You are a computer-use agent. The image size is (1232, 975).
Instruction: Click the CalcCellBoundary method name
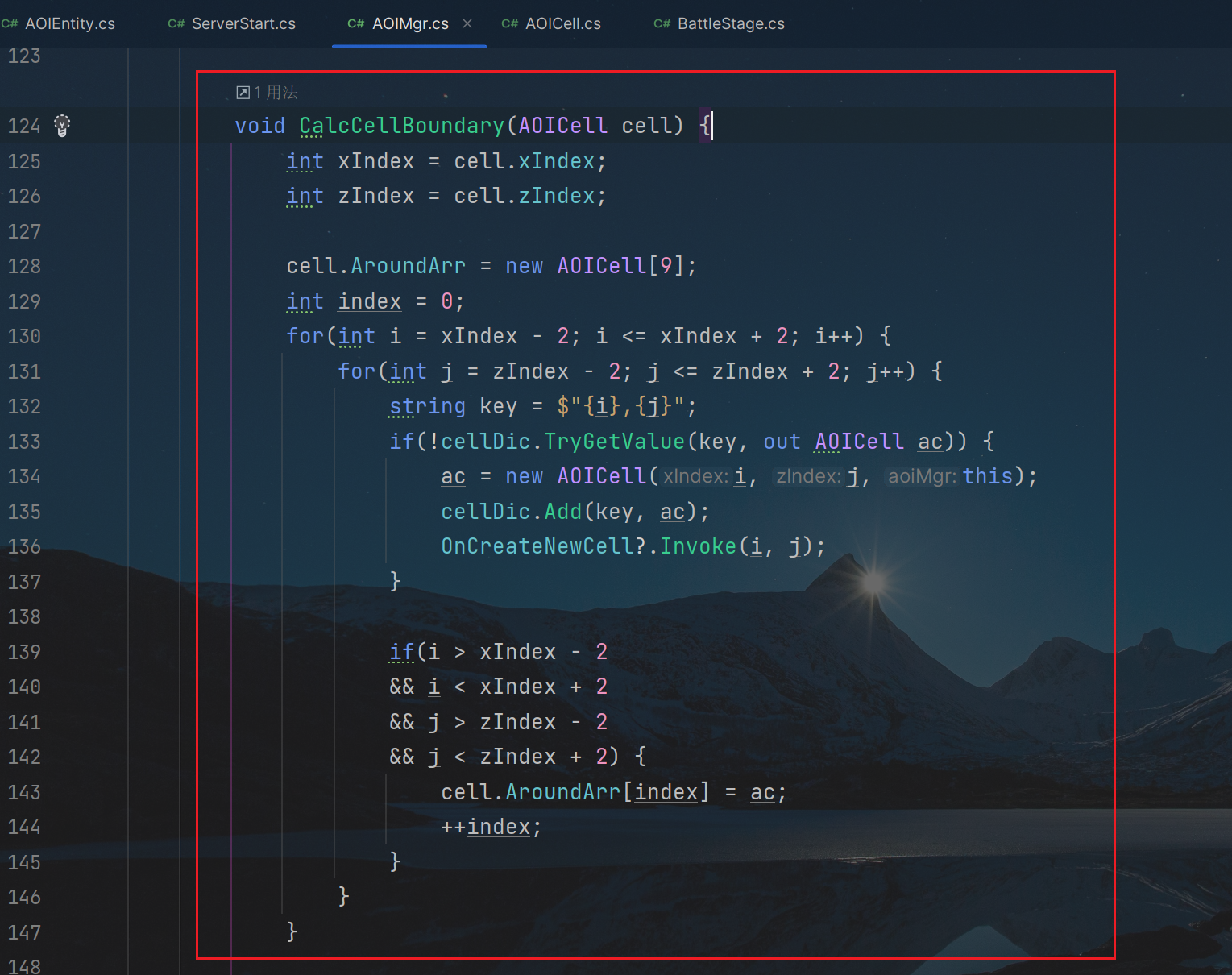(x=401, y=126)
